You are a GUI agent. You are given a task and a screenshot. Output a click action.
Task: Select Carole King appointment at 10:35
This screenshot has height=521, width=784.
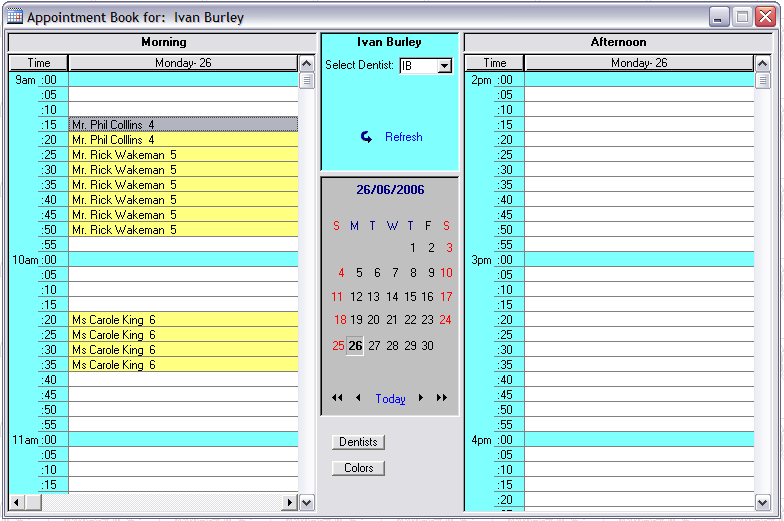(x=184, y=364)
